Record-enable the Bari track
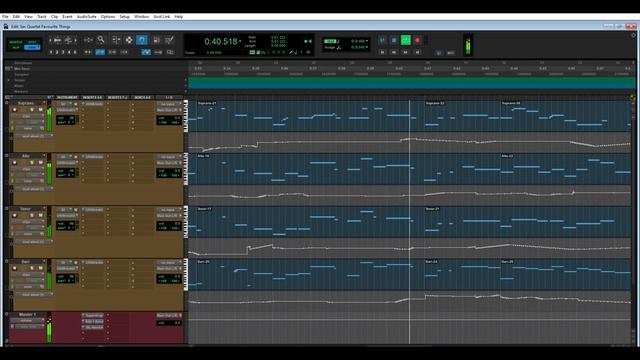The height and width of the screenshot is (360, 640). pyautogui.click(x=14, y=268)
